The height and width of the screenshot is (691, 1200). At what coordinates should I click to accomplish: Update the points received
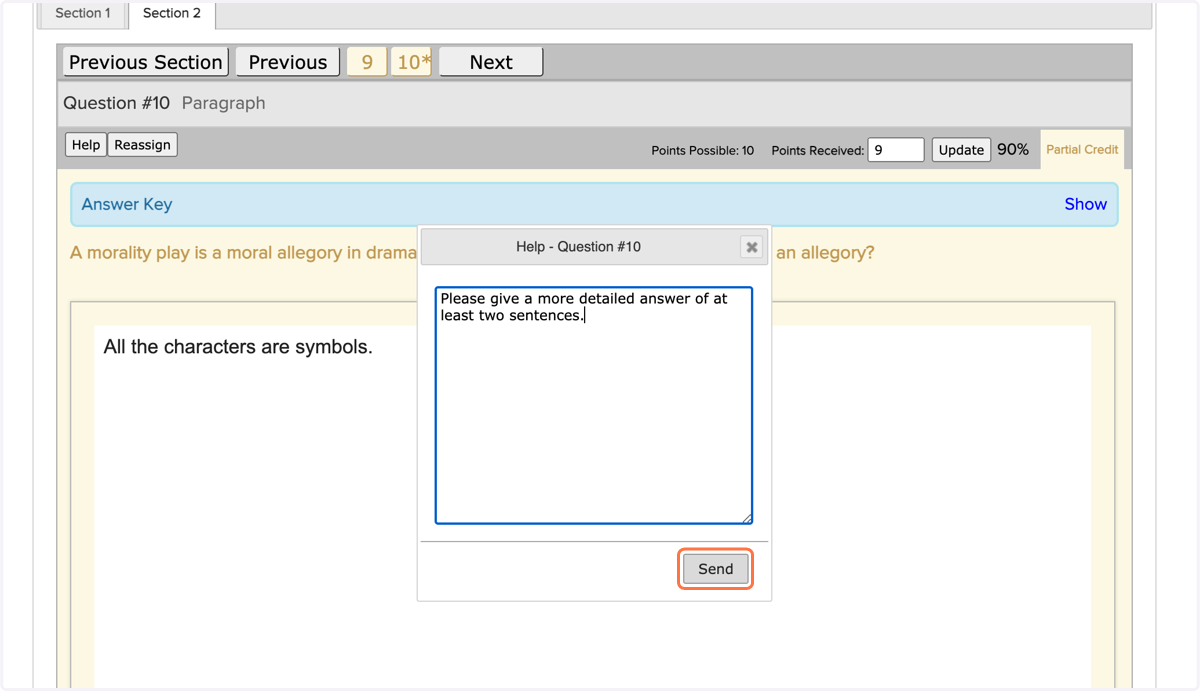tap(961, 150)
